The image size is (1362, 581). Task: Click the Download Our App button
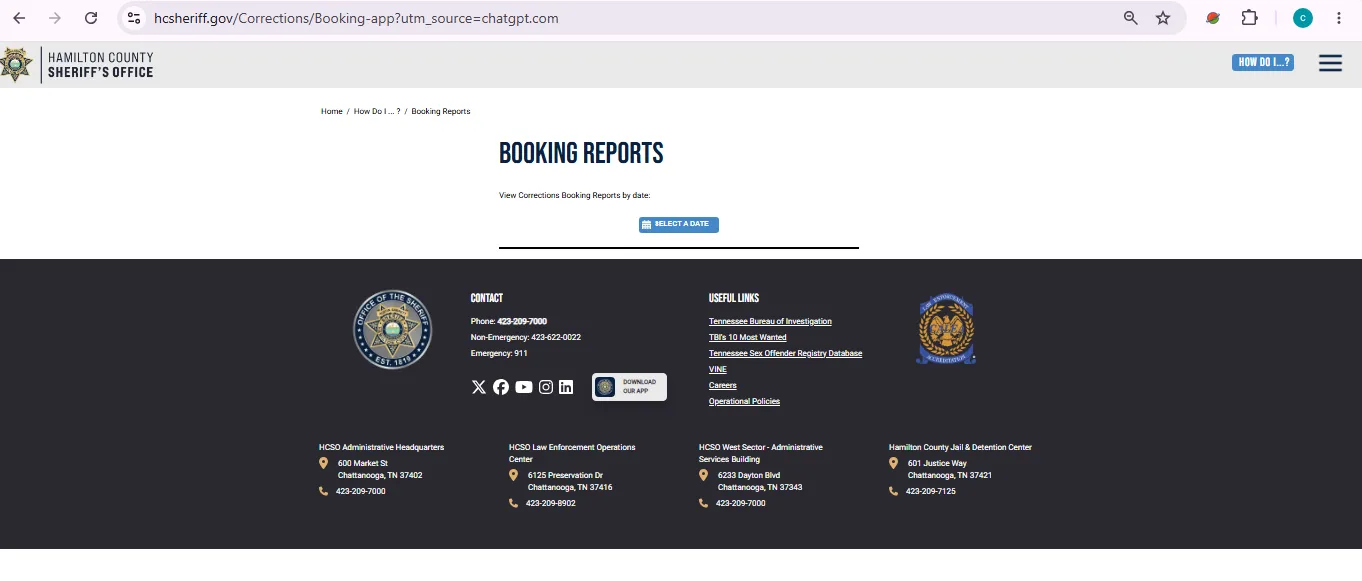click(x=629, y=387)
